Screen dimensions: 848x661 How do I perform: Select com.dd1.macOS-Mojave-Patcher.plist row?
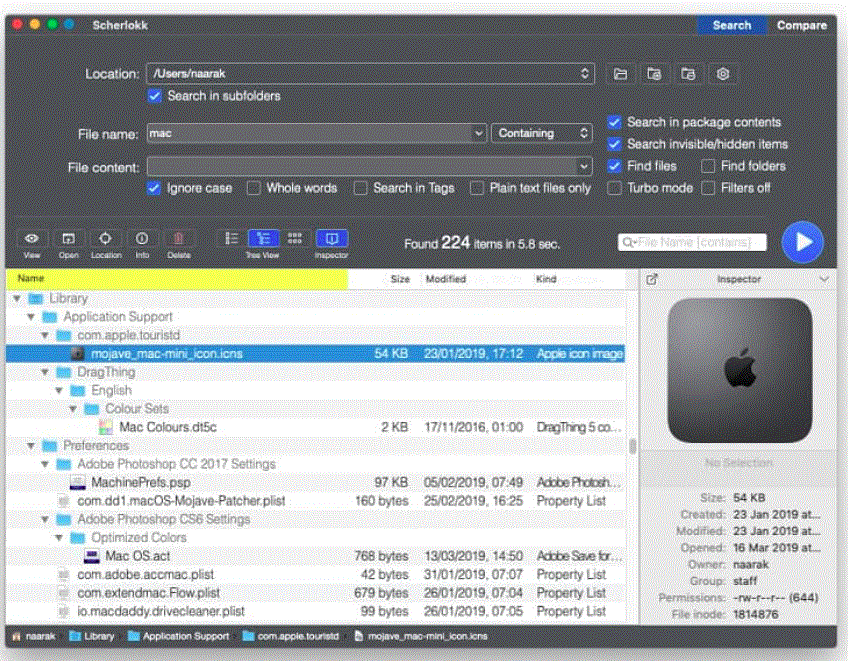point(316,501)
